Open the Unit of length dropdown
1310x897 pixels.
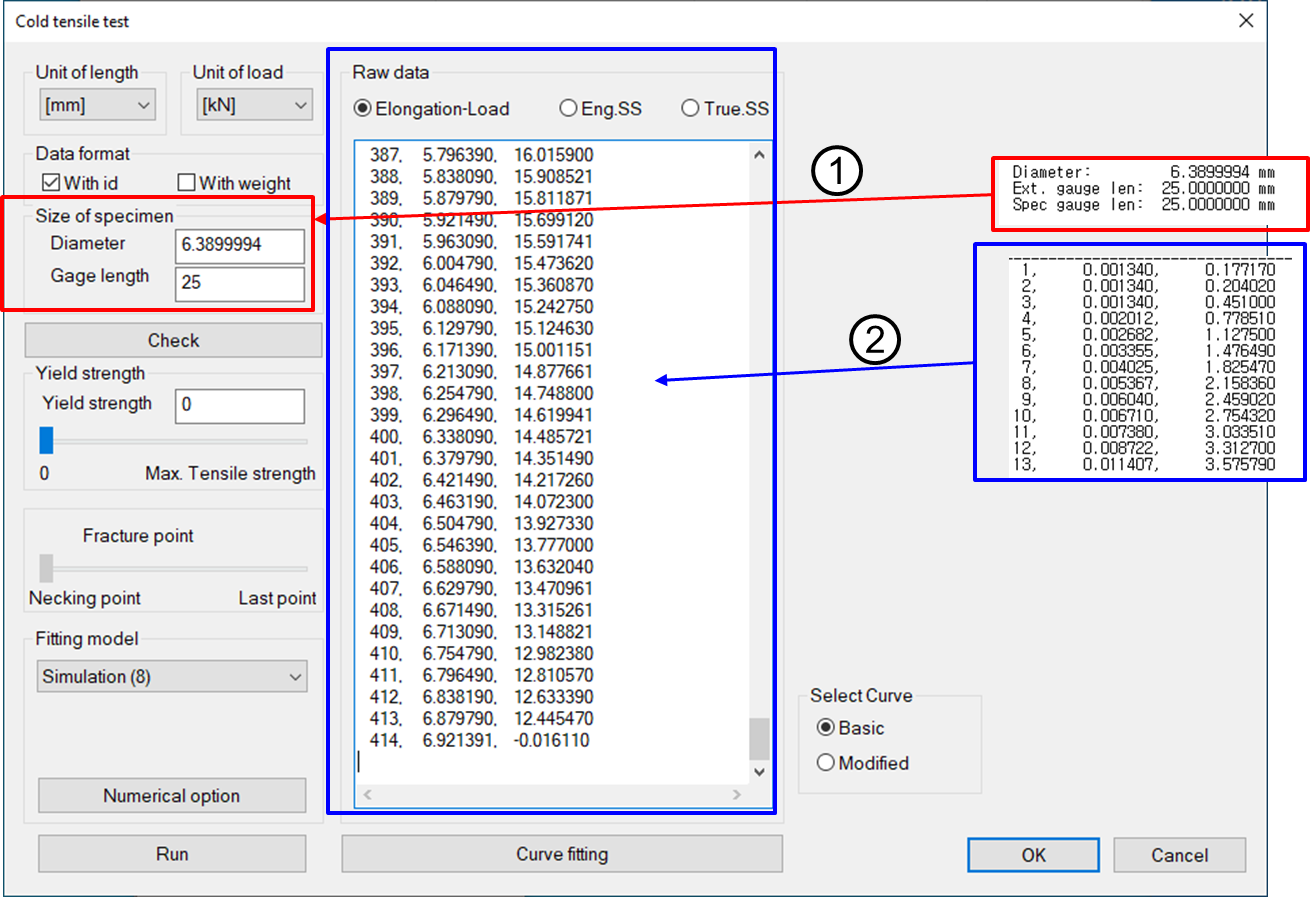[97, 105]
